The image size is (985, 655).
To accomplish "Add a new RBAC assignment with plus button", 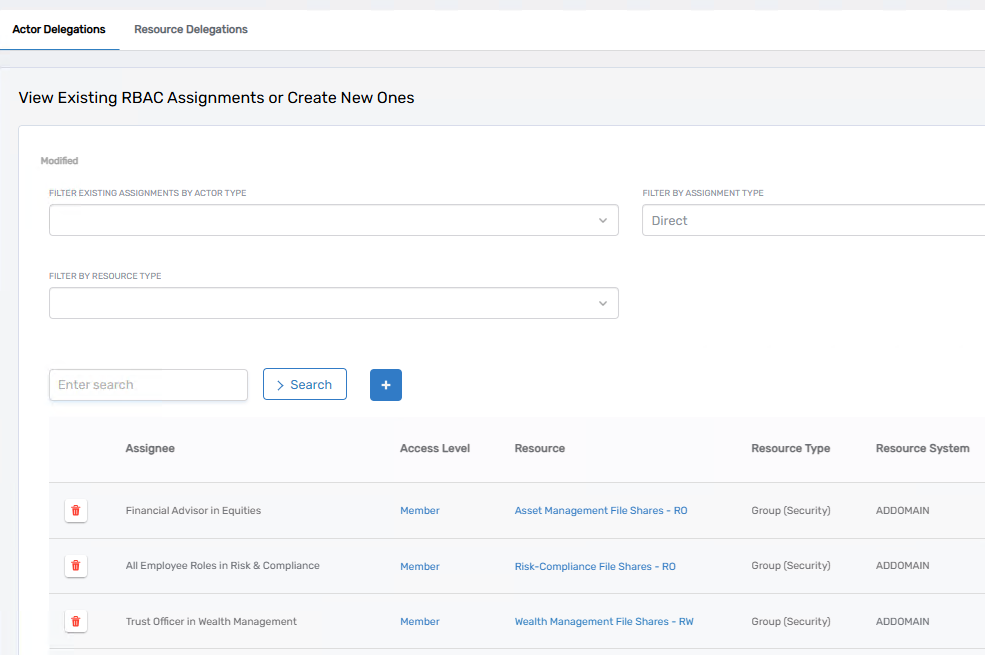I will (x=386, y=385).
